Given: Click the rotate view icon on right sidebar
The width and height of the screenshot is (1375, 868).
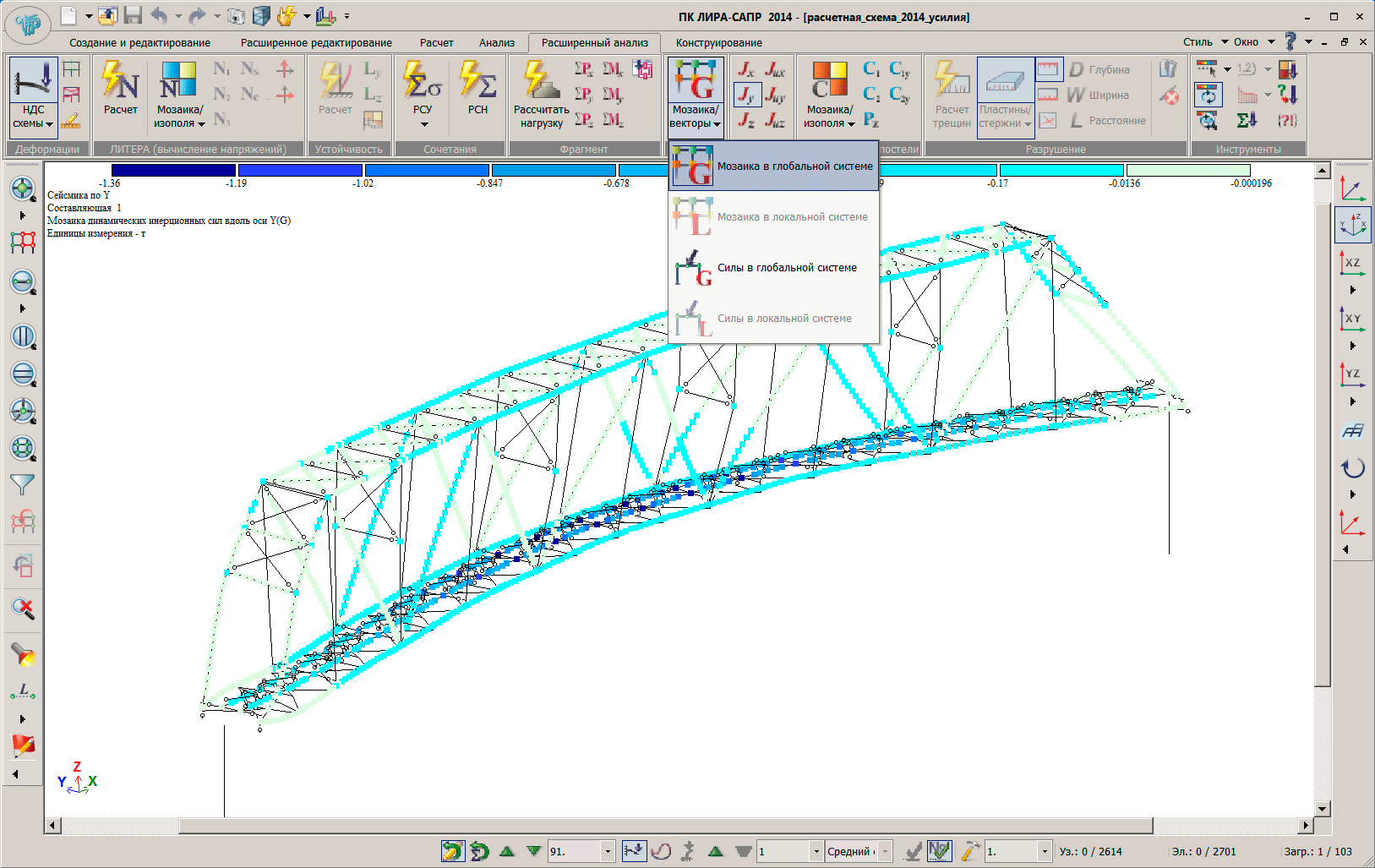Looking at the screenshot, I should 1352,467.
